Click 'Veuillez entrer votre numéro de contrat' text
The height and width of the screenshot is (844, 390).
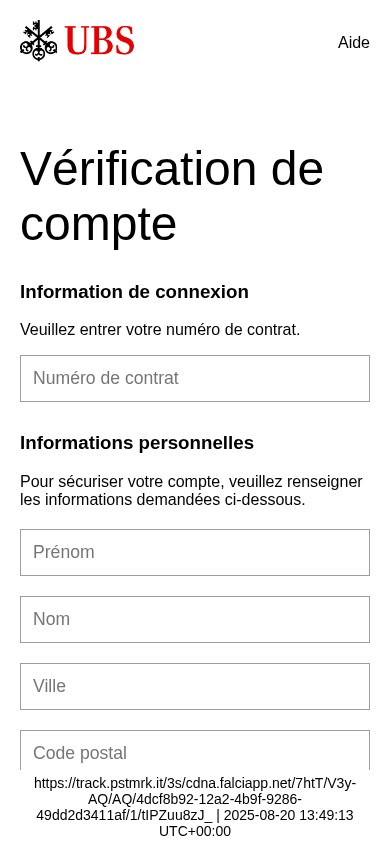point(160,329)
